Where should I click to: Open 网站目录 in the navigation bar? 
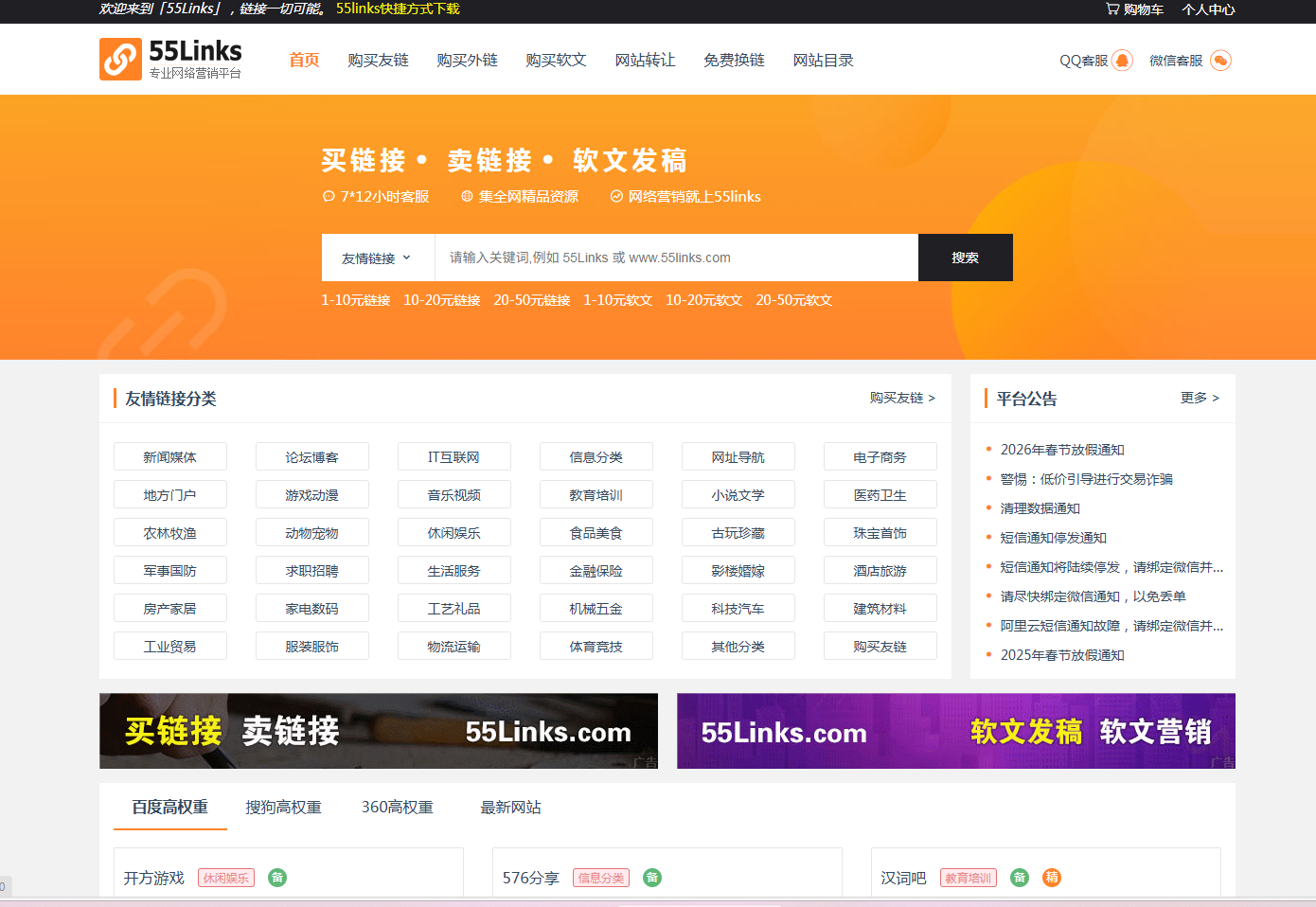(823, 61)
